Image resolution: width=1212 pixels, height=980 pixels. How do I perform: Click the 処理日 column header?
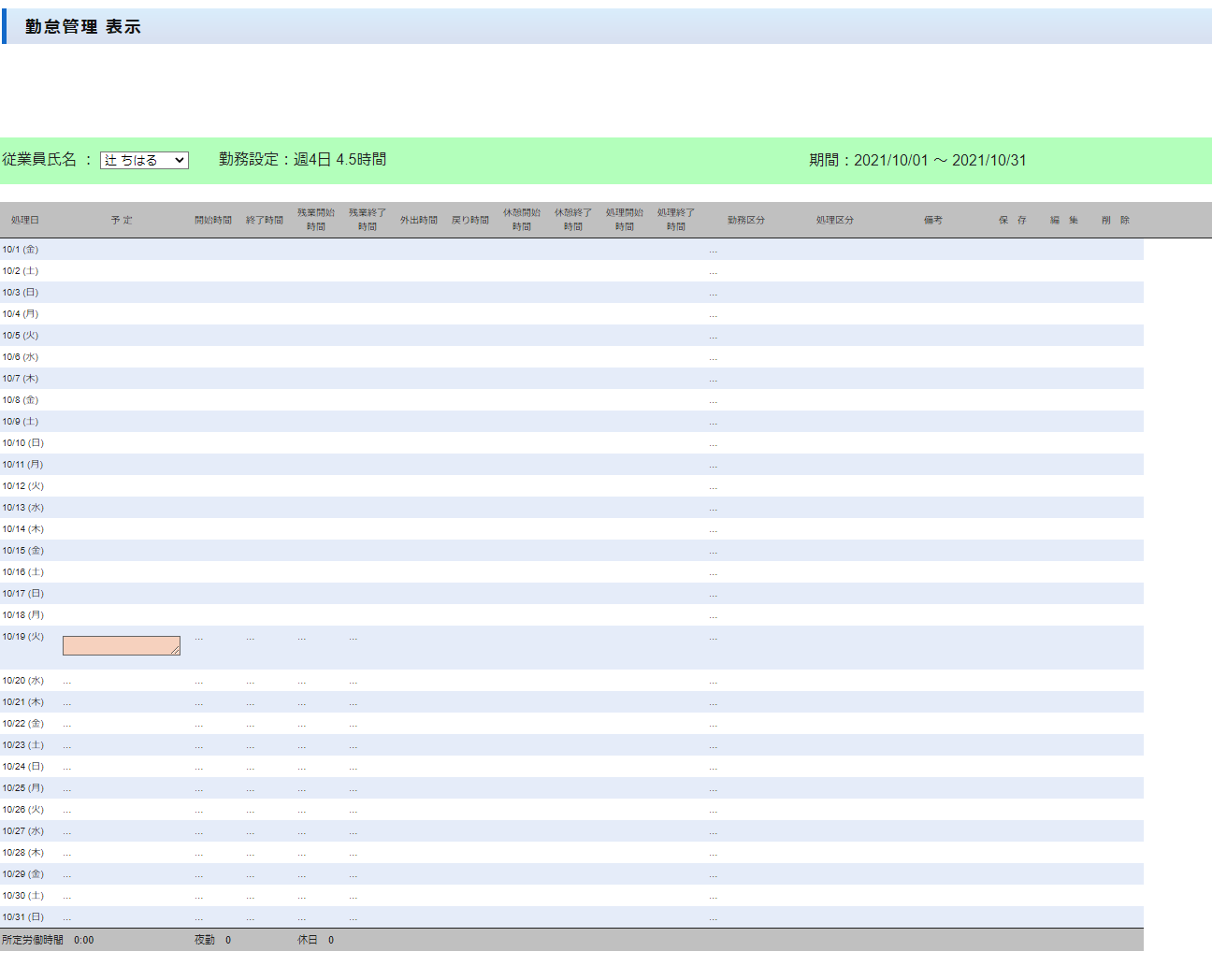pos(25,221)
